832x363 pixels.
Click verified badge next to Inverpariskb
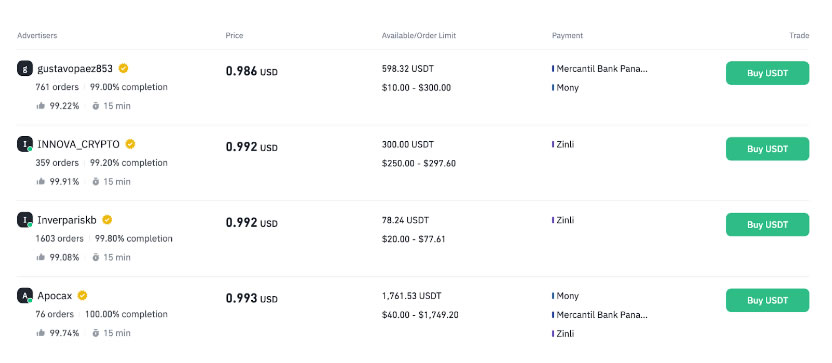(x=107, y=220)
